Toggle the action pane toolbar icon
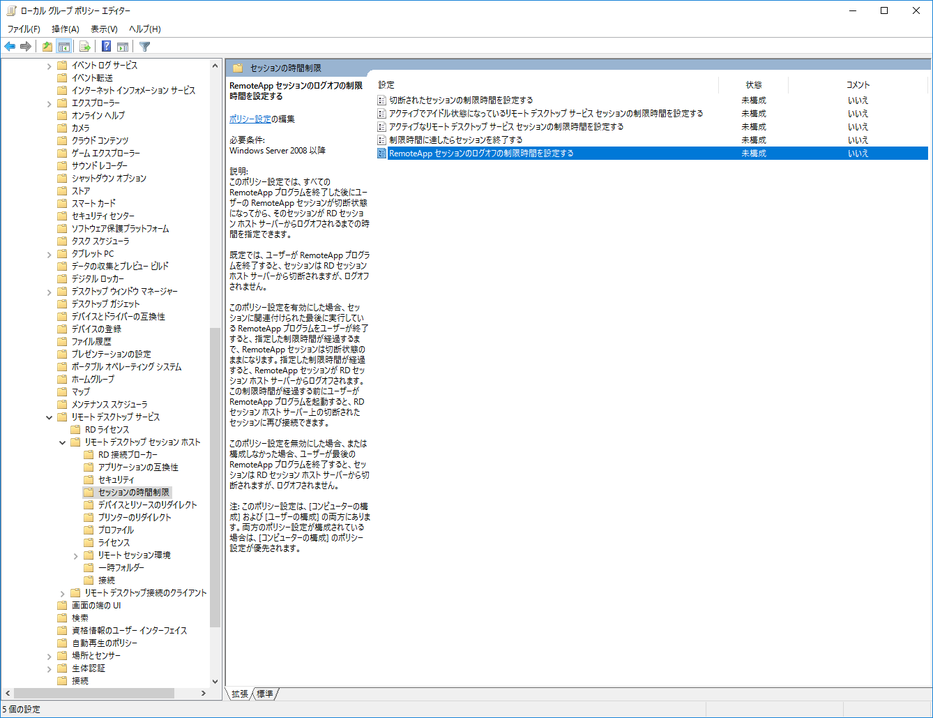 click(x=123, y=46)
